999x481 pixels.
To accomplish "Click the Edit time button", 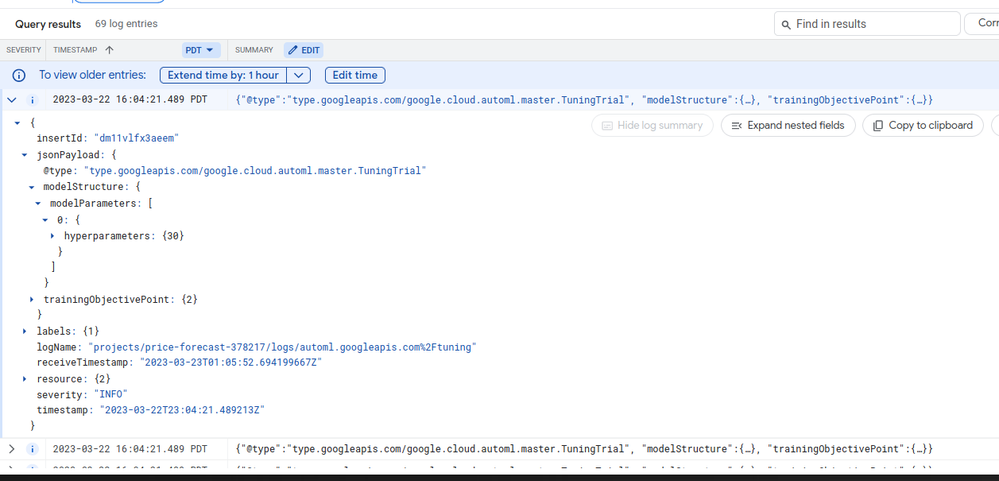I will [x=355, y=75].
